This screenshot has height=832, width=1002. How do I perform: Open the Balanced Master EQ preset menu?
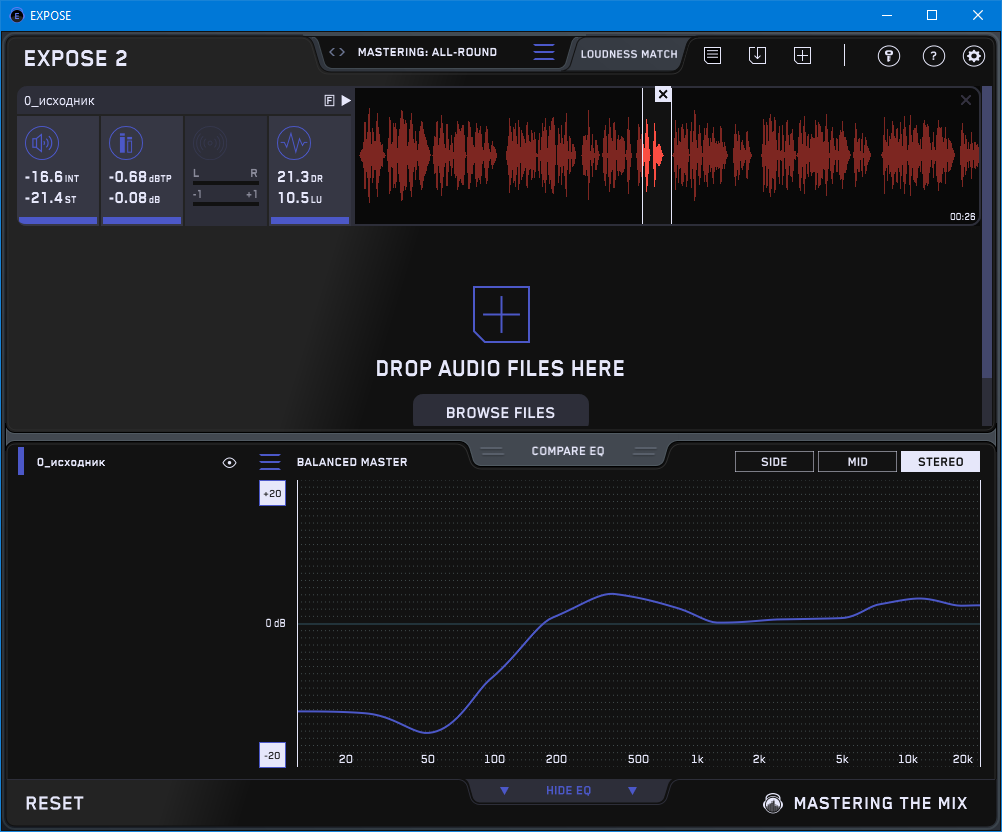(x=270, y=461)
